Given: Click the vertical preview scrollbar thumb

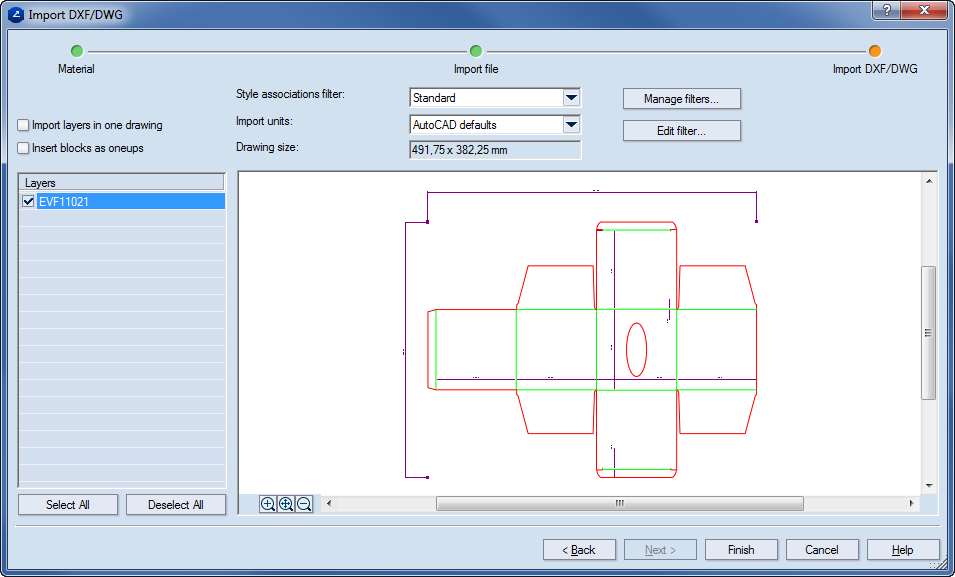Looking at the screenshot, I should 928,333.
